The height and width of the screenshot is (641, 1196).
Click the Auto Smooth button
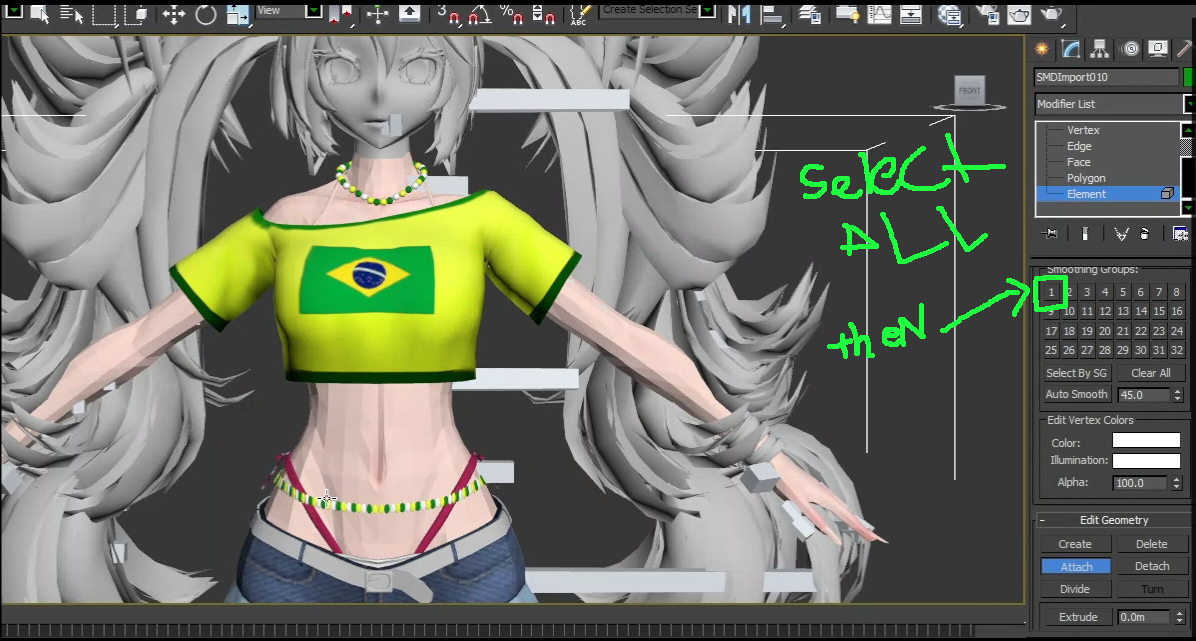[1075, 395]
